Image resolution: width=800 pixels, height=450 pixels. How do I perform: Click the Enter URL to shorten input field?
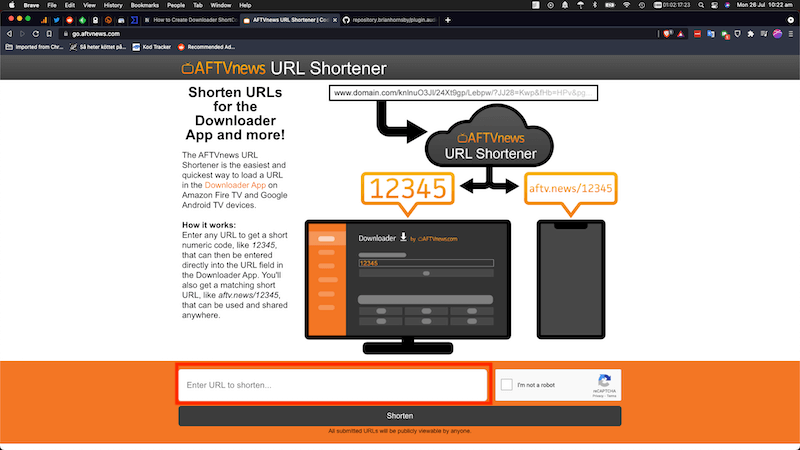333,385
